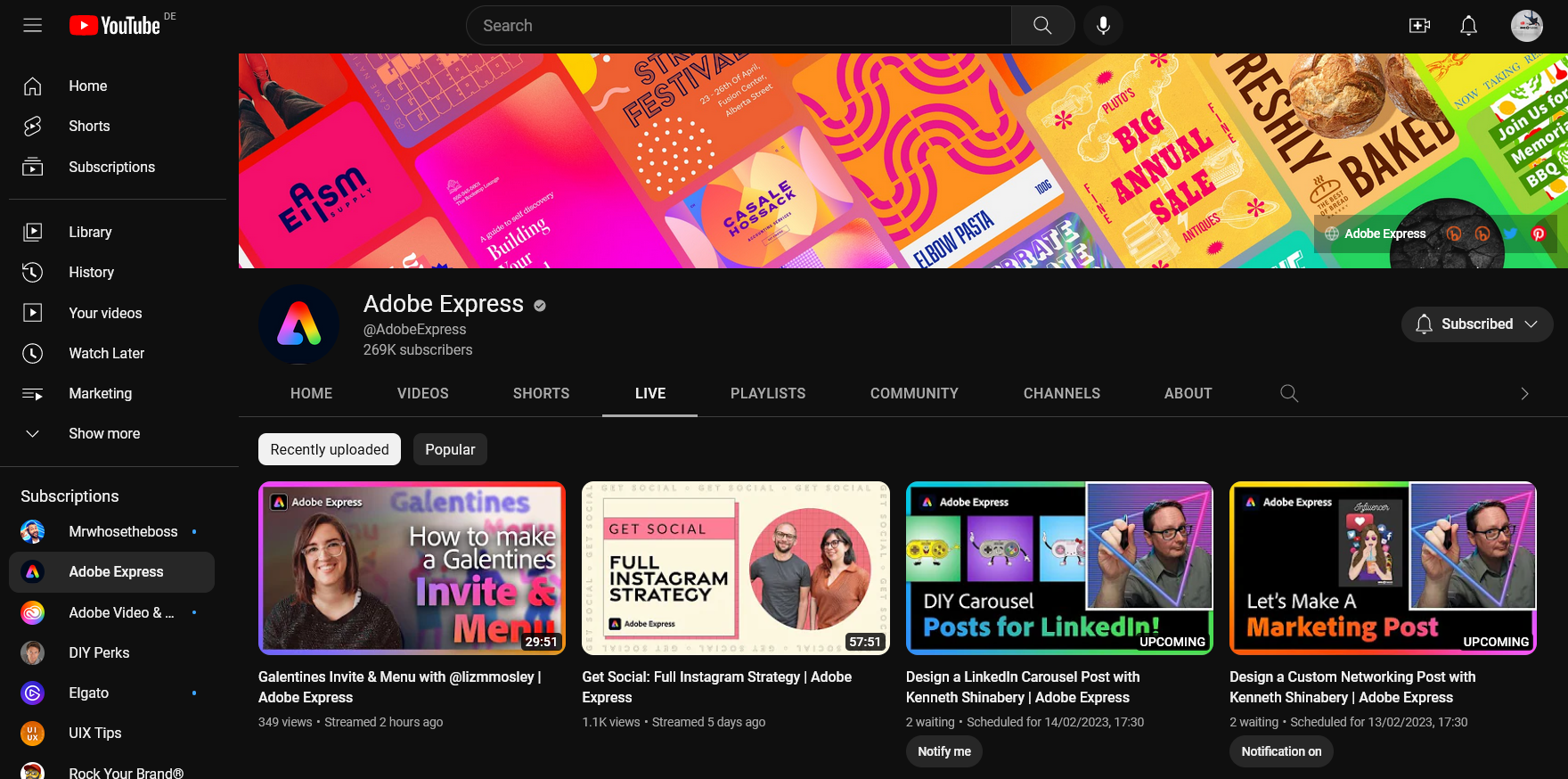Select the Popular filter chip

(450, 449)
